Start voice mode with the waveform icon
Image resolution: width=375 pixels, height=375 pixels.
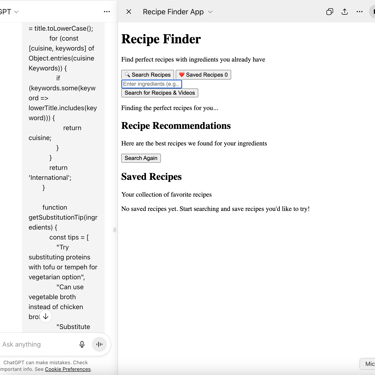[99, 344]
